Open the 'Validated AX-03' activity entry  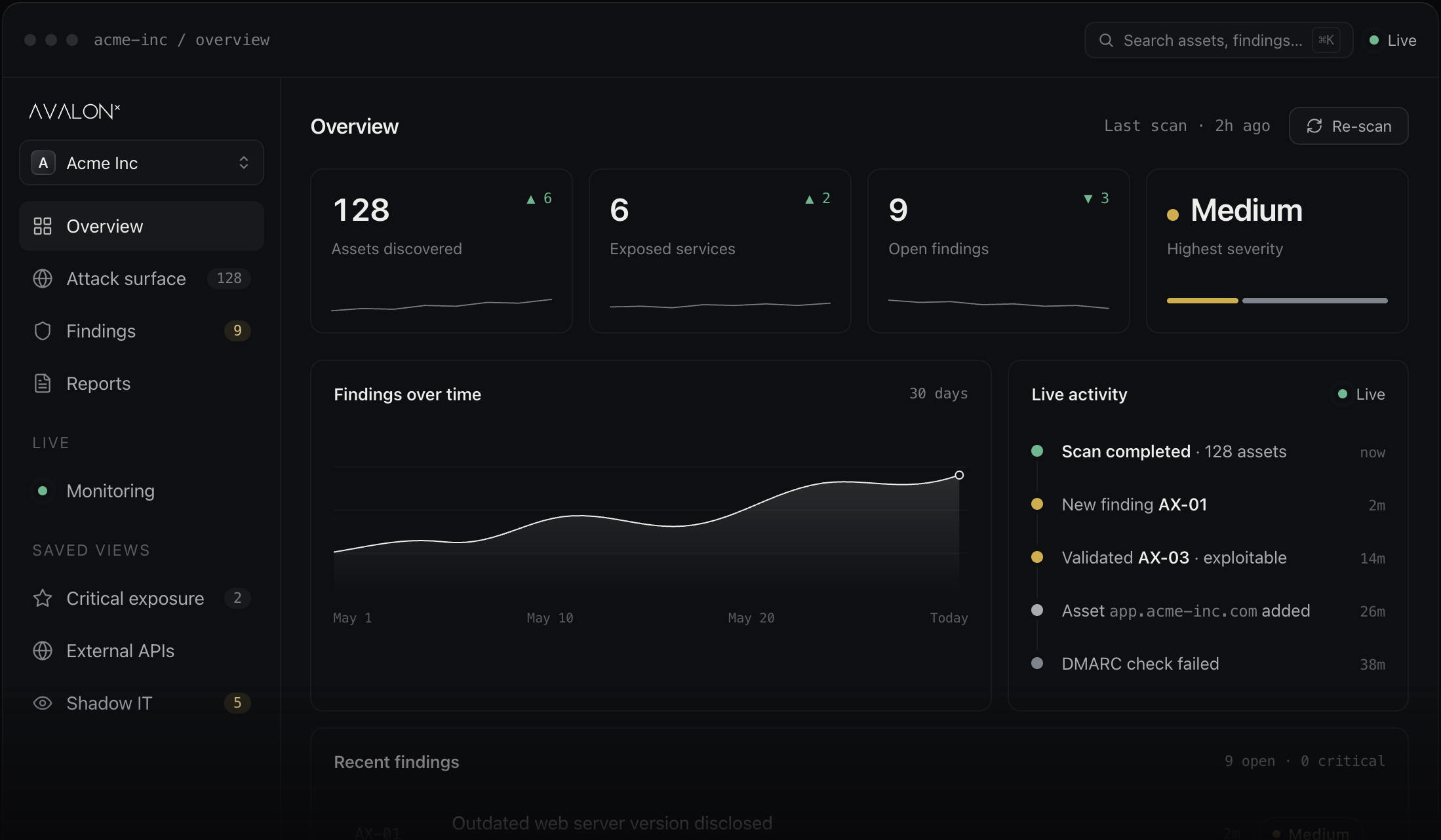[1208, 558]
